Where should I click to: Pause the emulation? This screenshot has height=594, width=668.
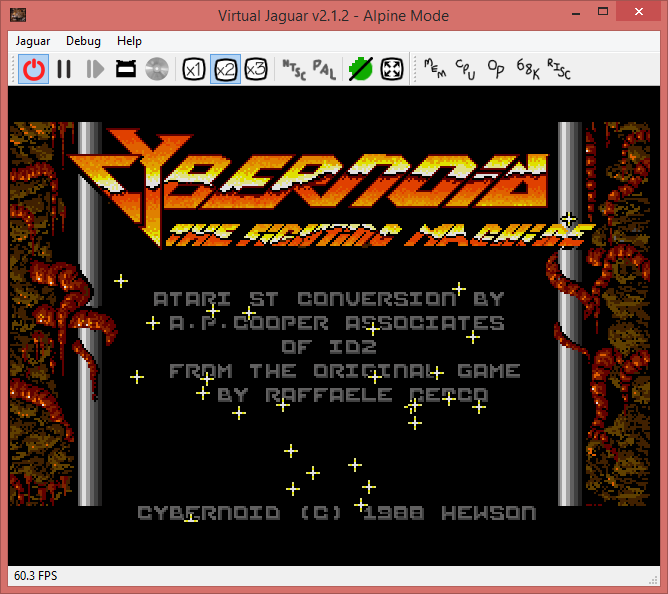(64, 69)
